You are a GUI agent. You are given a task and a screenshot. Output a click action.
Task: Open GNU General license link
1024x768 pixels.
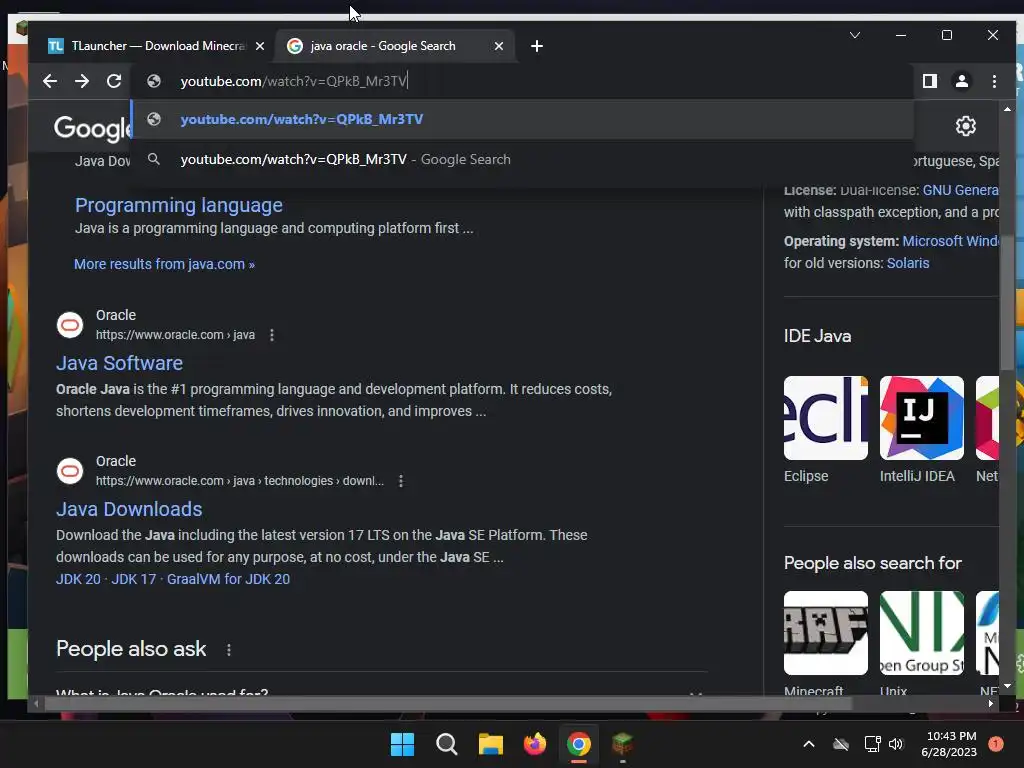(960, 190)
